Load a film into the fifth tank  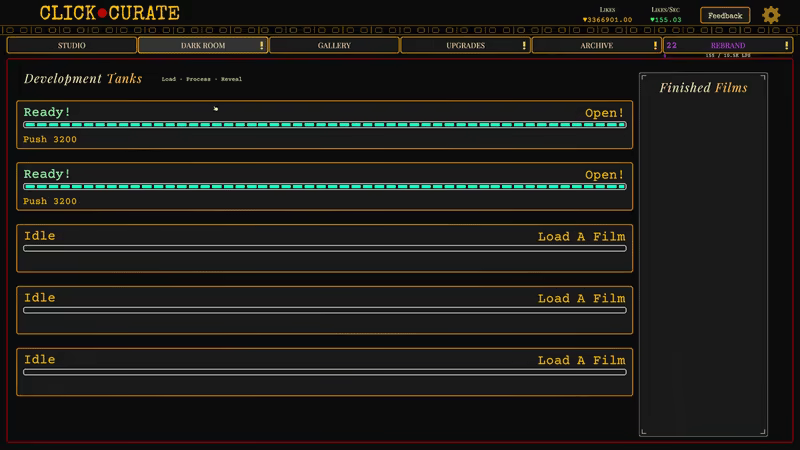click(581, 360)
